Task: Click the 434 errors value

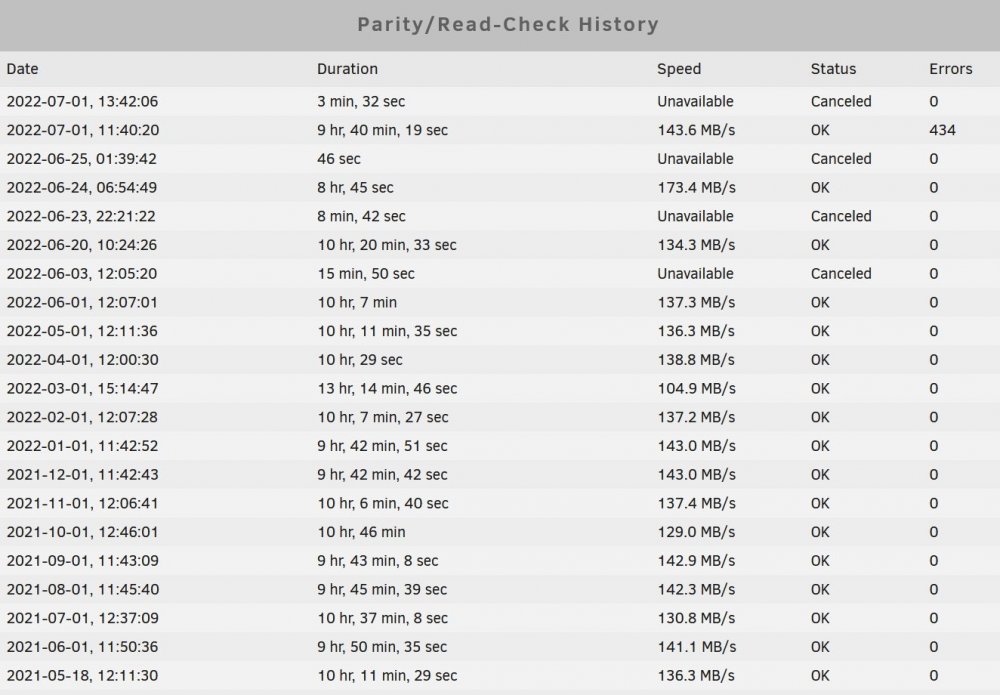Action: (x=942, y=130)
